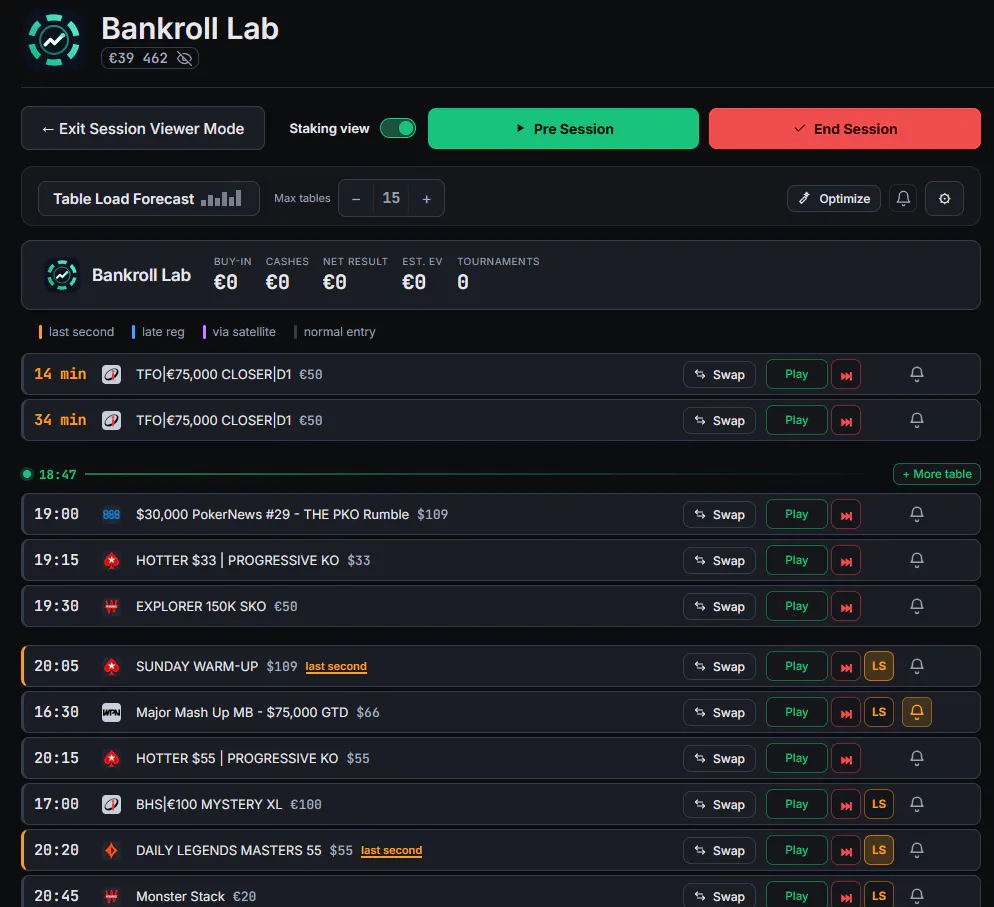Screen dimensions: 994x907
Task: Skip the SUNDAY WARM-UP tournament
Action: click(846, 667)
